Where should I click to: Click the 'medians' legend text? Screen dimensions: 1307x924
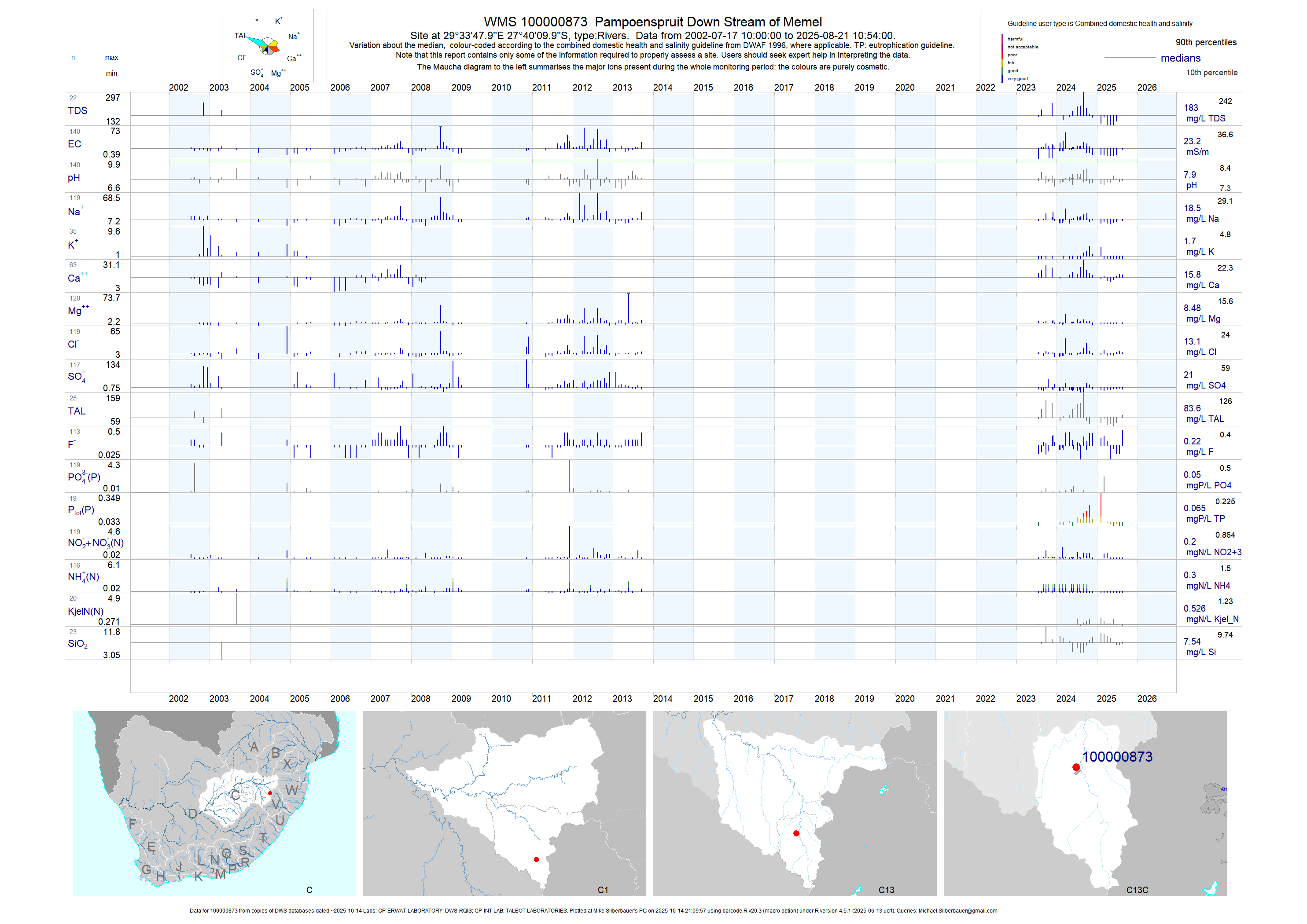pos(1181,58)
